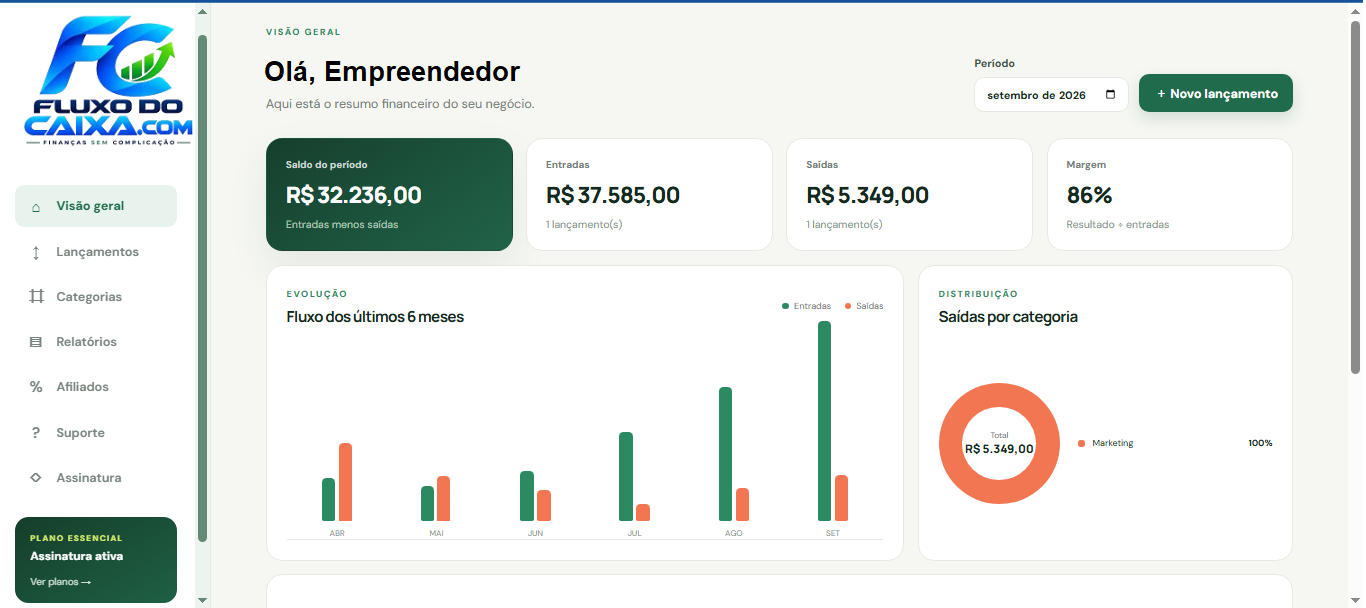The width and height of the screenshot is (1366, 608).
Task: Open Suporte page
Action: click(x=96, y=433)
